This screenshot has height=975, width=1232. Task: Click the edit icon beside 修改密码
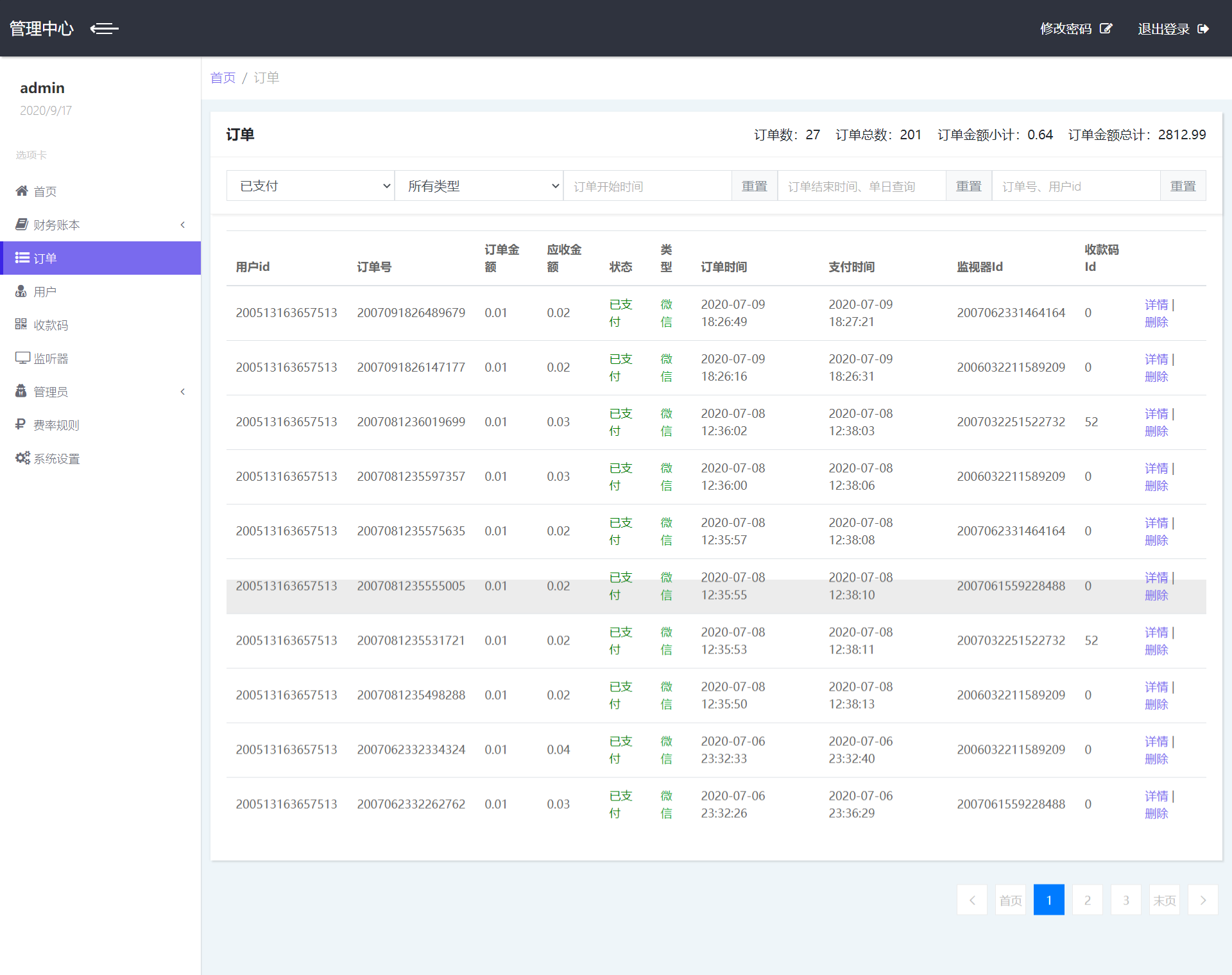(x=1106, y=28)
